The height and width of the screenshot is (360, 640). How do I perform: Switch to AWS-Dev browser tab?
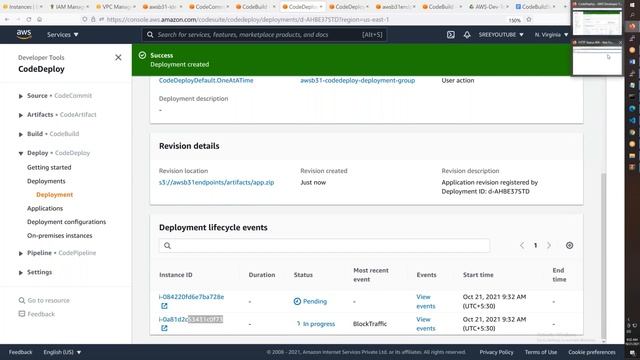pos(488,7)
